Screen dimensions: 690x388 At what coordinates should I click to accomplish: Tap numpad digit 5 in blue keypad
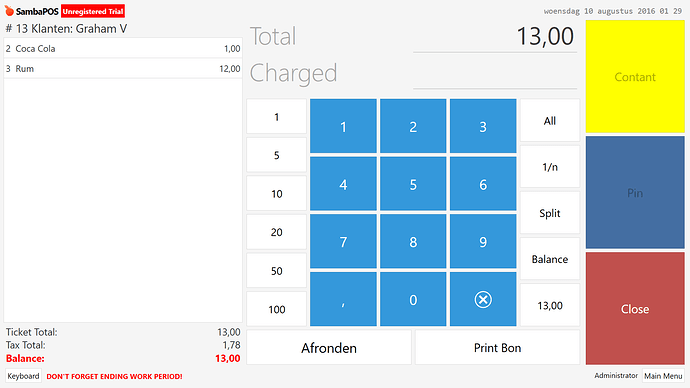(x=413, y=184)
